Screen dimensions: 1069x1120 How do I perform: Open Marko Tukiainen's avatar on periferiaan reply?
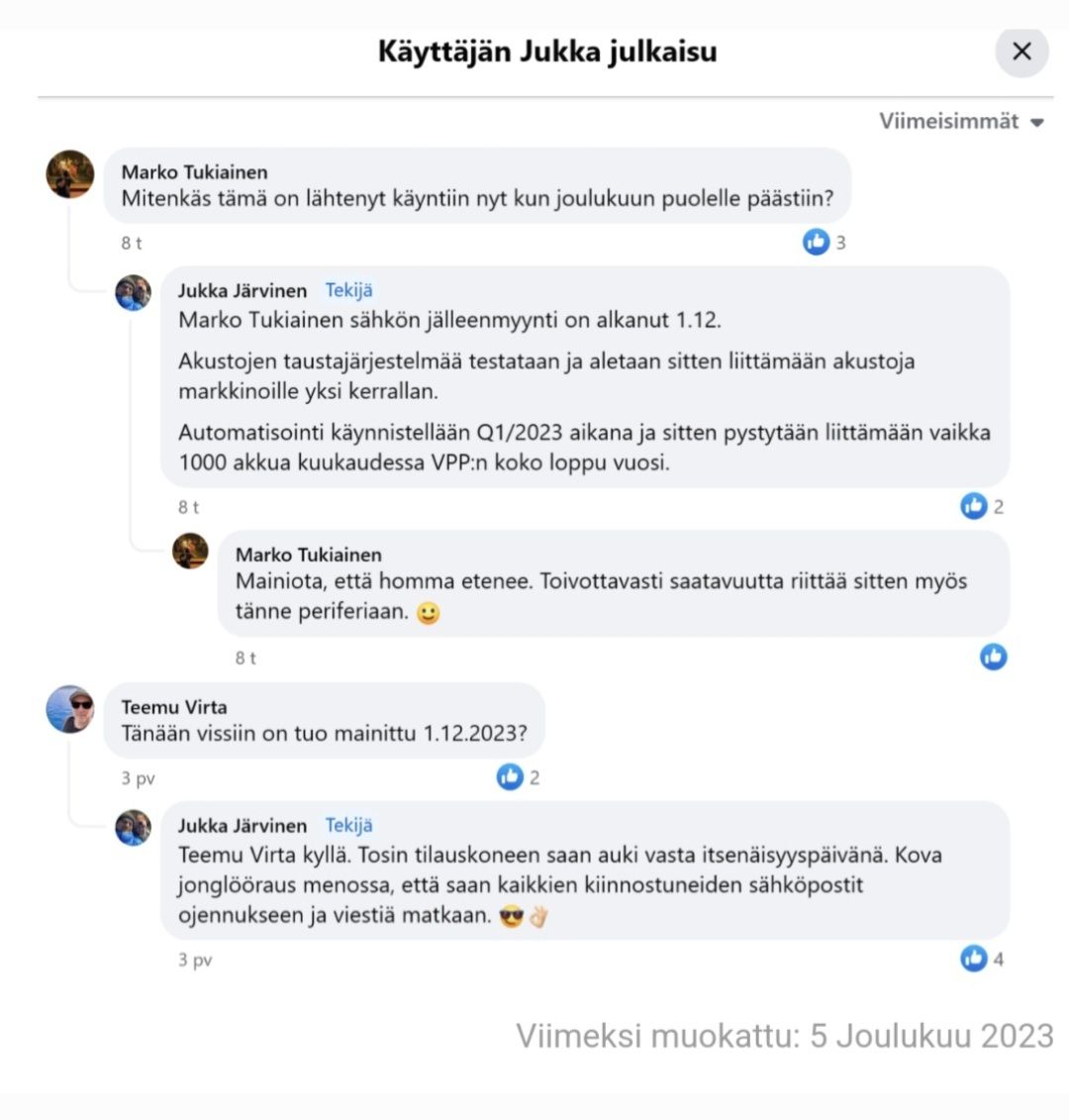pyautogui.click(x=191, y=551)
